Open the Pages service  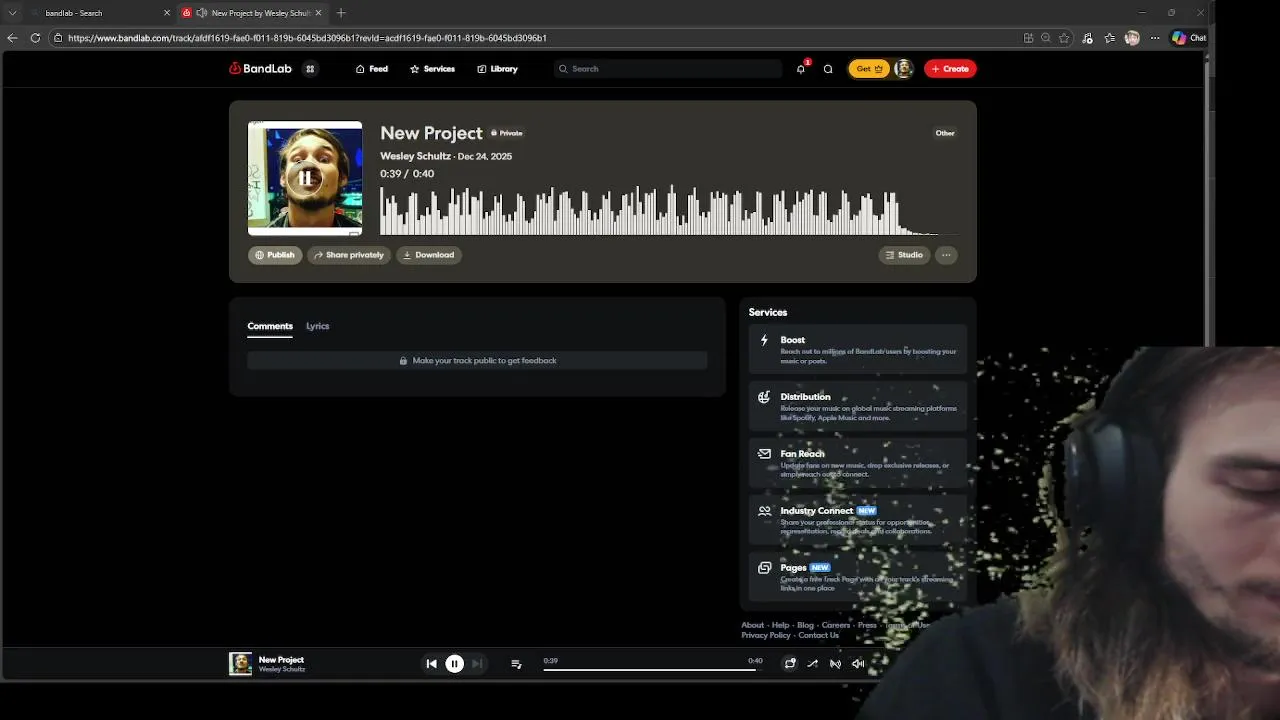(x=858, y=577)
